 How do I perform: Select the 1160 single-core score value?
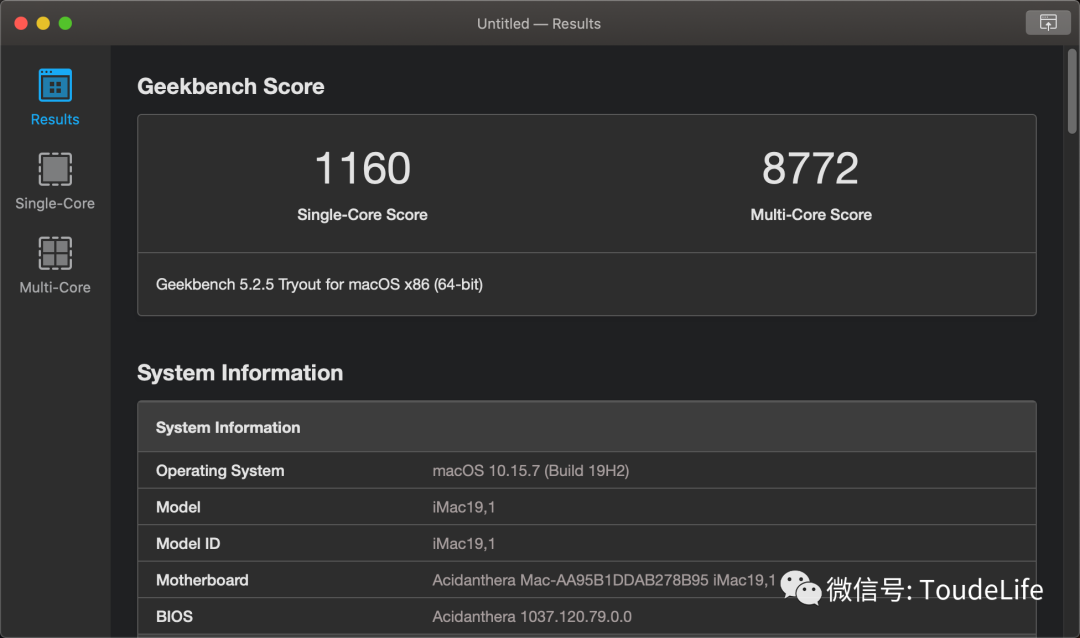[x=362, y=168]
